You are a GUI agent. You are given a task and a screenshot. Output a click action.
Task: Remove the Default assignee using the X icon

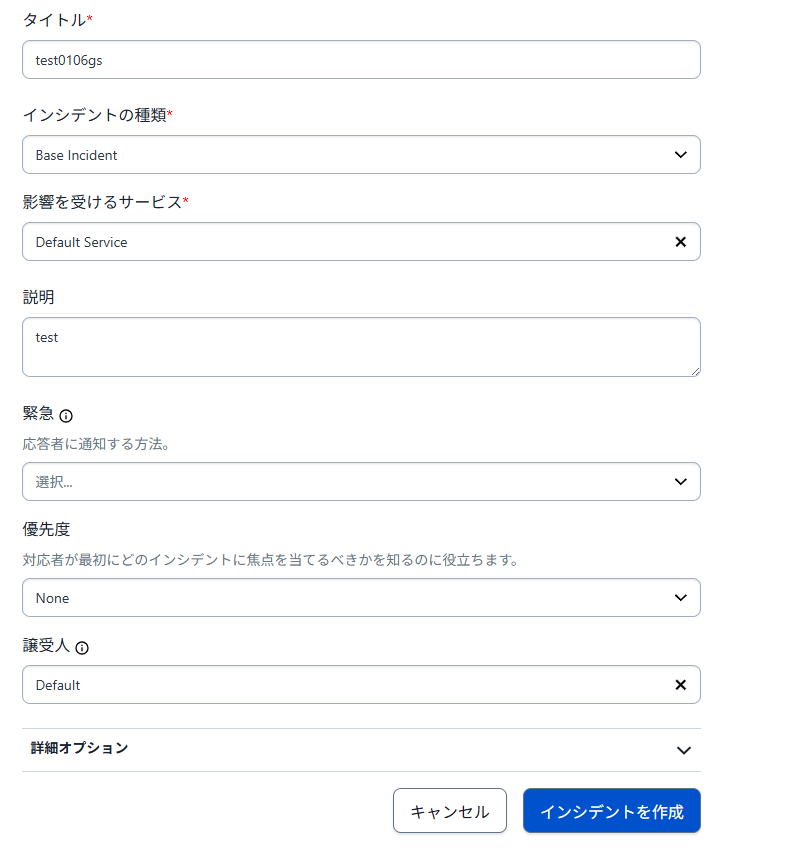(681, 685)
